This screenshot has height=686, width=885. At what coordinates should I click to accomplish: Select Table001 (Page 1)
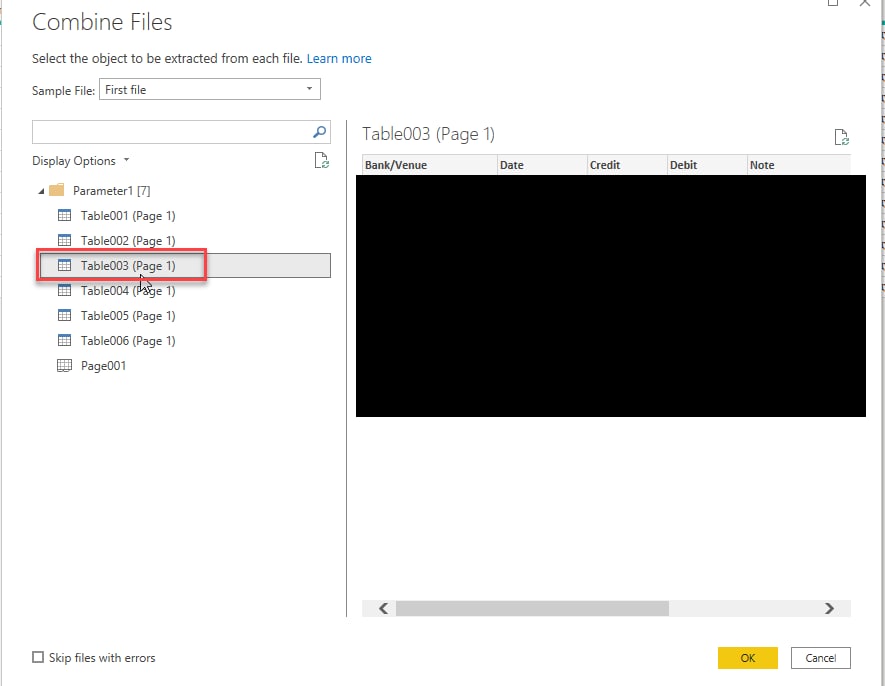(x=128, y=216)
